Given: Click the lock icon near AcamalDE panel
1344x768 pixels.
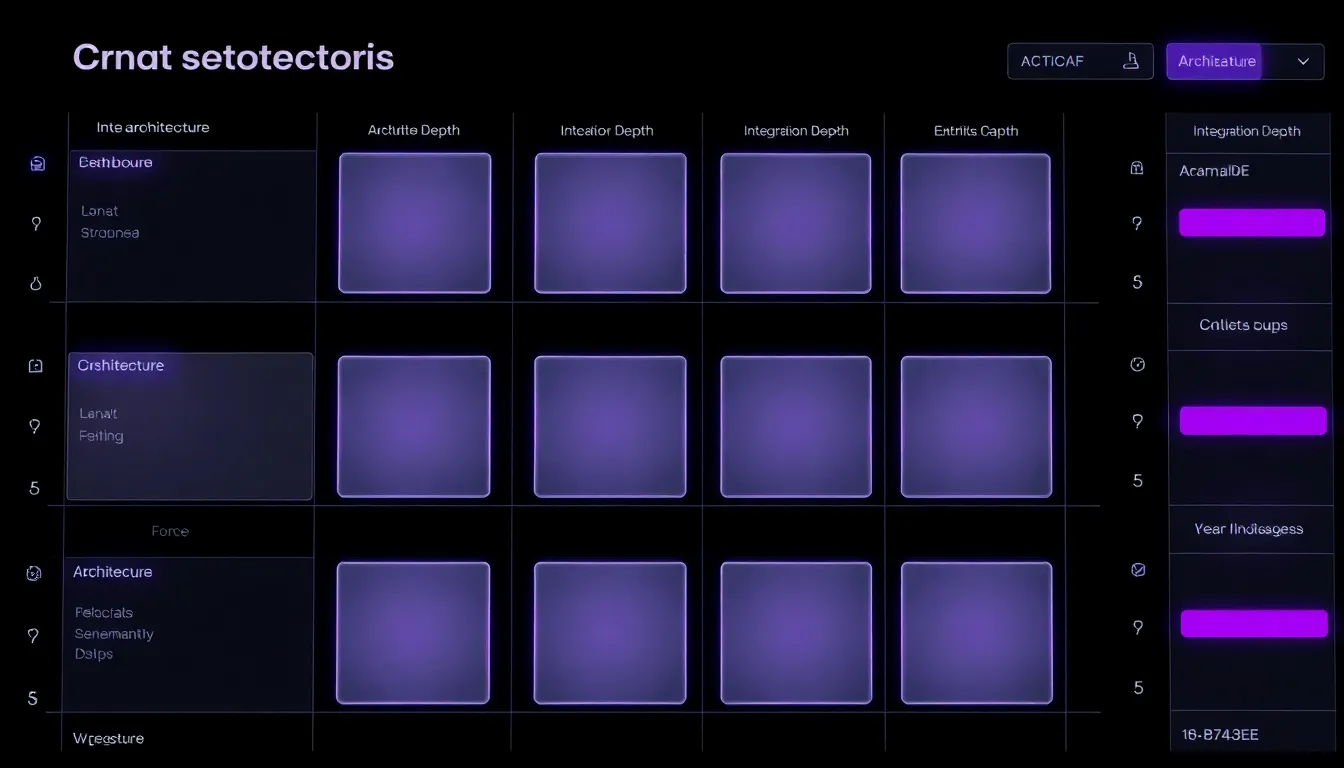Looking at the screenshot, I should coord(1136,168).
